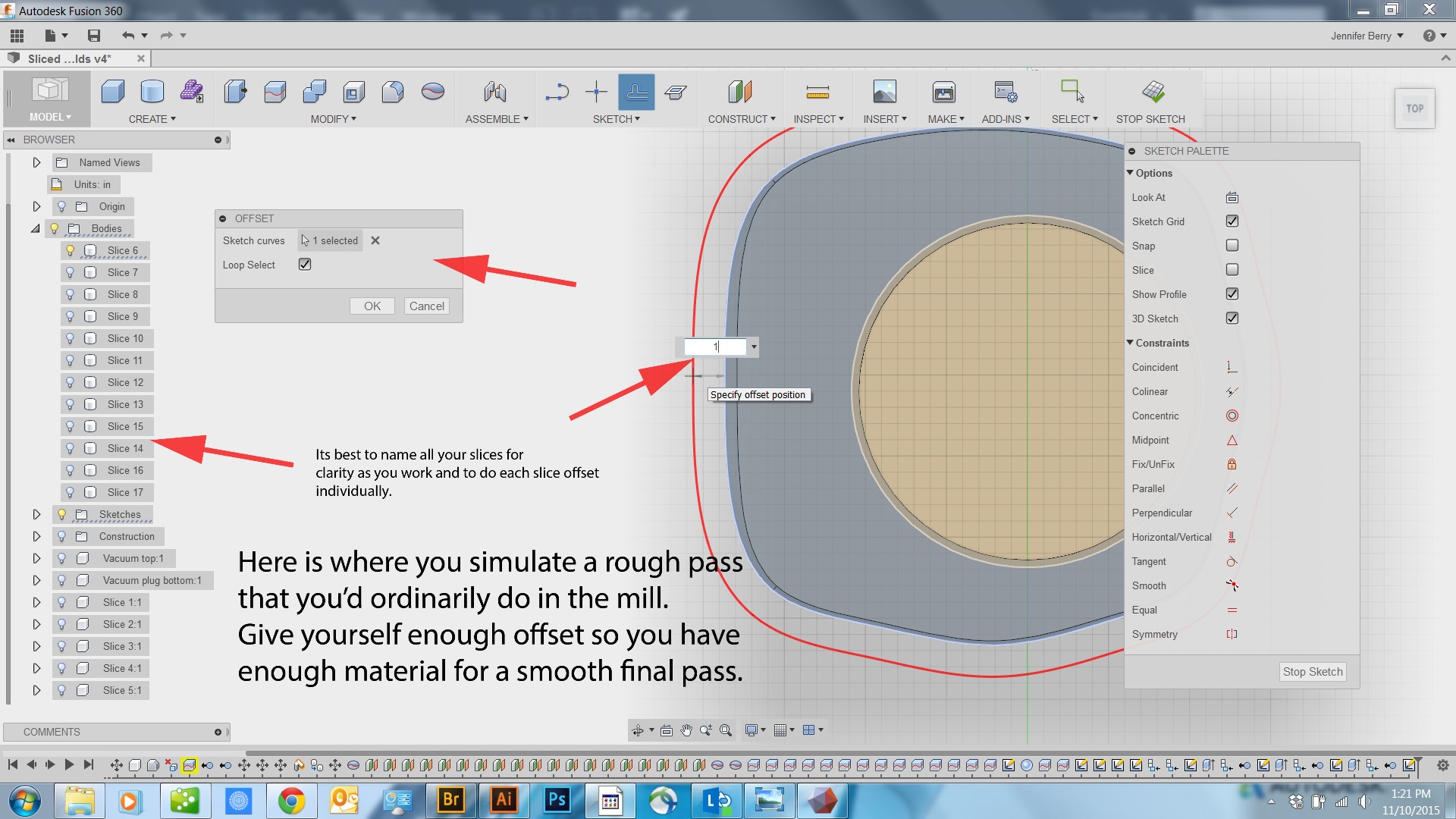Click the Stop Sketch button in Sketch Palette
1456x819 pixels.
tap(1313, 672)
